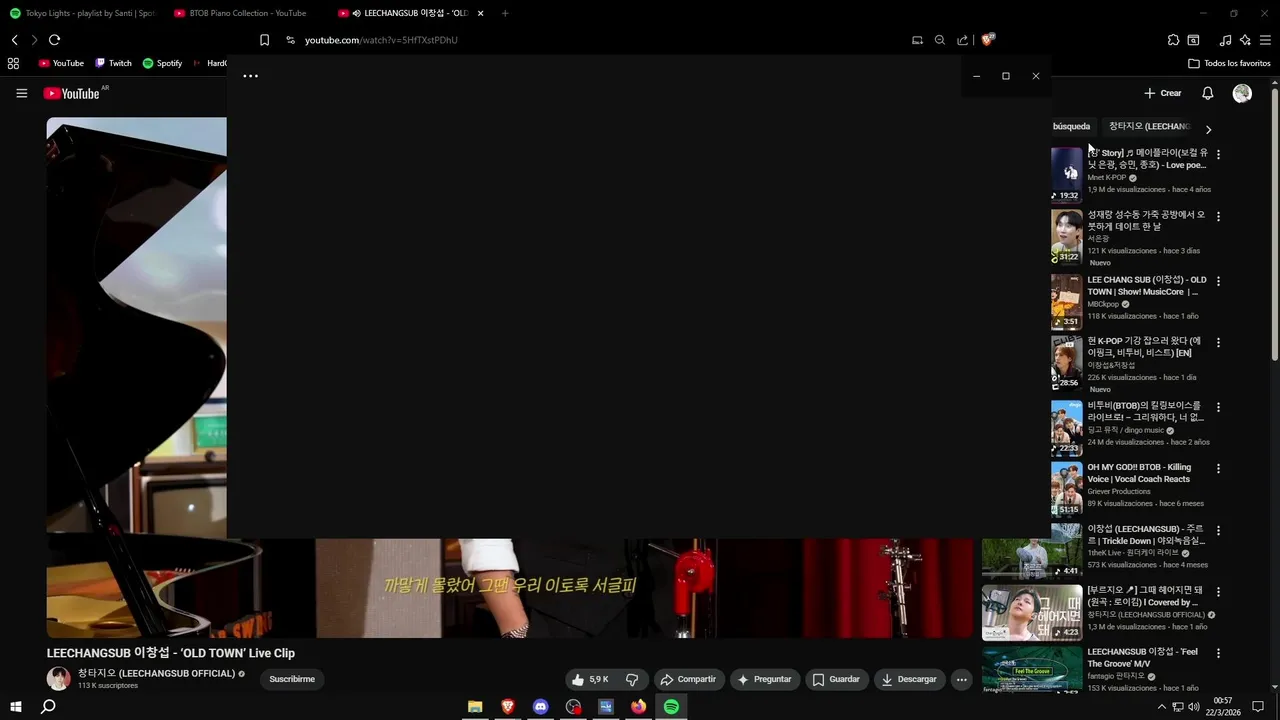Go back in browser history
Image resolution: width=1280 pixels, height=720 pixels.
click(x=14, y=40)
